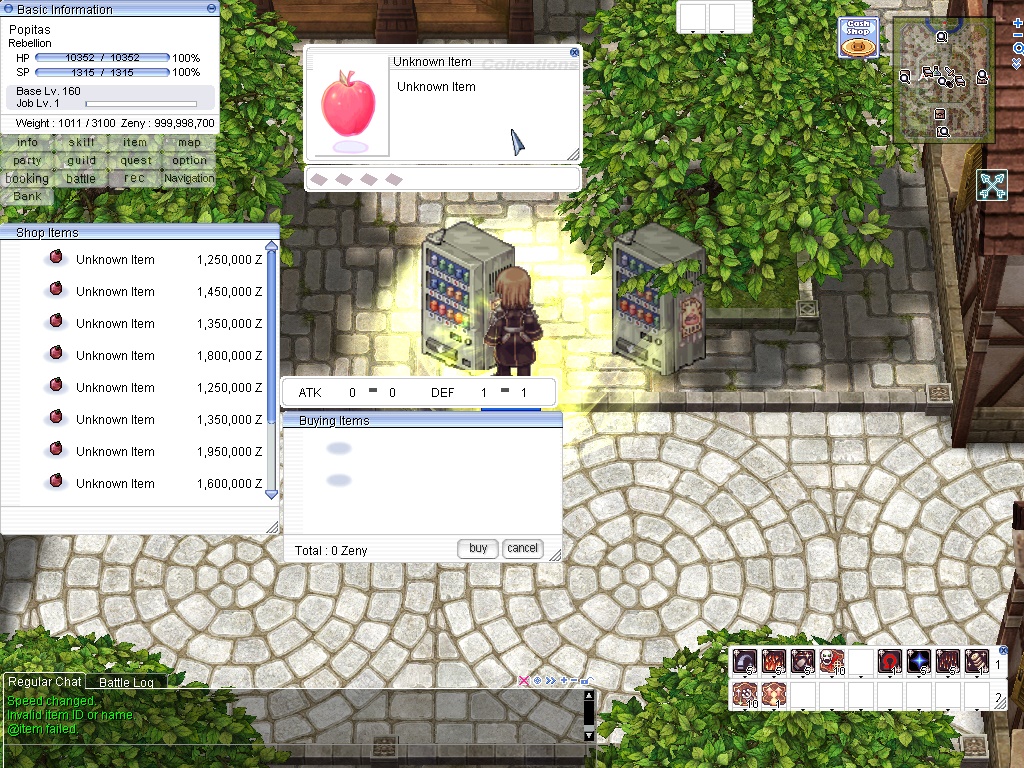
Task: Click the minus icon above the chat box
Action: [x=574, y=680]
